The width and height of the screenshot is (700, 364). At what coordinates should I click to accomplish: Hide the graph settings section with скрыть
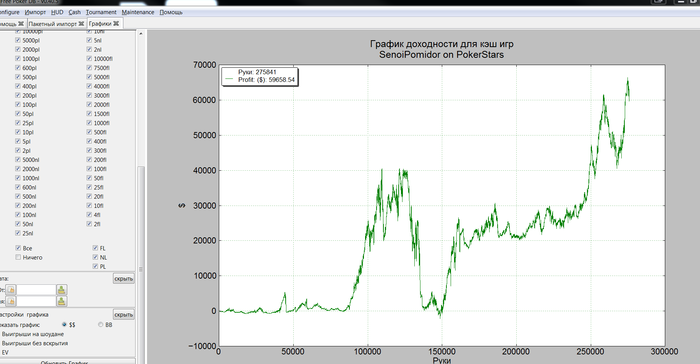point(124,315)
